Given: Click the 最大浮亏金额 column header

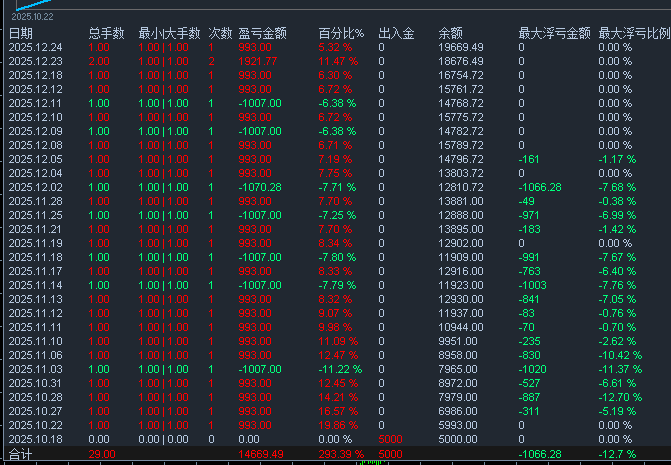Looking at the screenshot, I should pos(553,34).
